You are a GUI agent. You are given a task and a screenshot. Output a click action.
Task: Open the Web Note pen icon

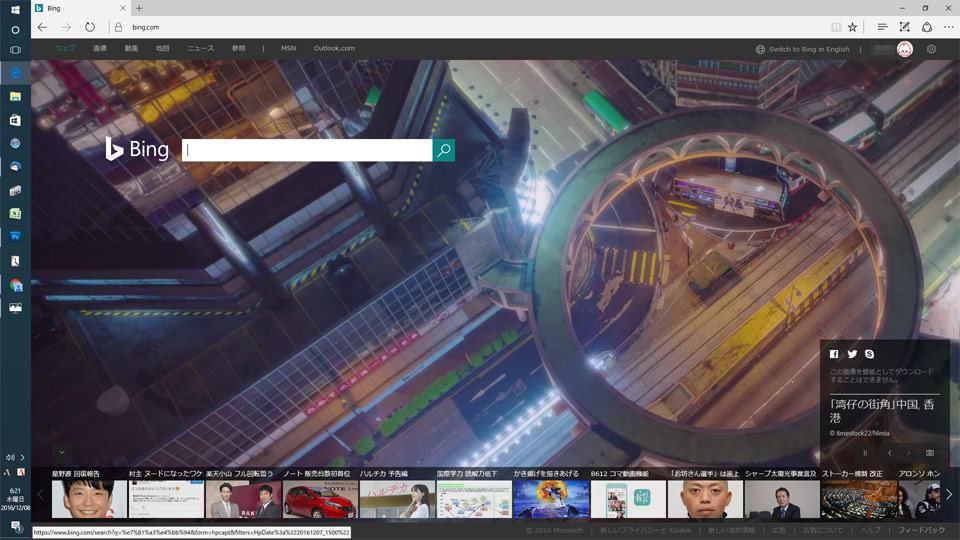[x=904, y=27]
